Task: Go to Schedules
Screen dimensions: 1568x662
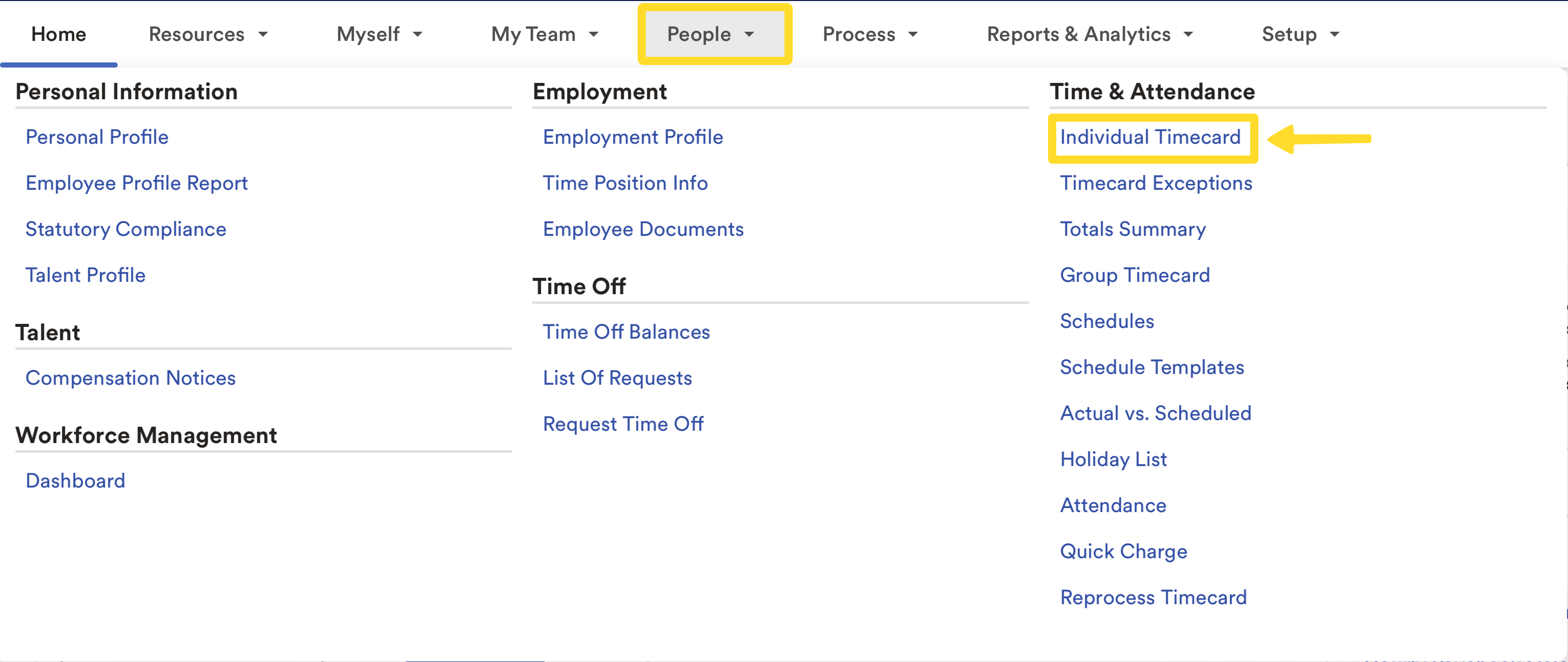Action: 1107,321
